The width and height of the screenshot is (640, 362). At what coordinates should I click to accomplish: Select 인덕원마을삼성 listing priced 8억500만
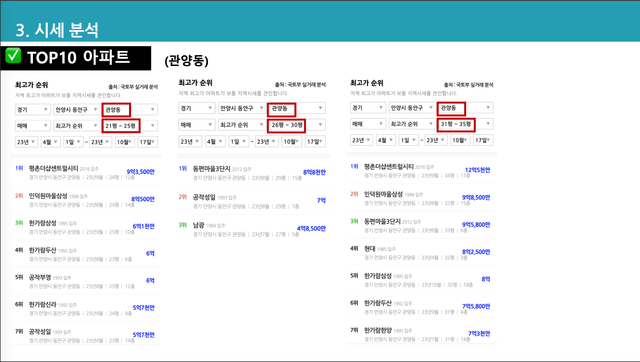pyautogui.click(x=86, y=200)
